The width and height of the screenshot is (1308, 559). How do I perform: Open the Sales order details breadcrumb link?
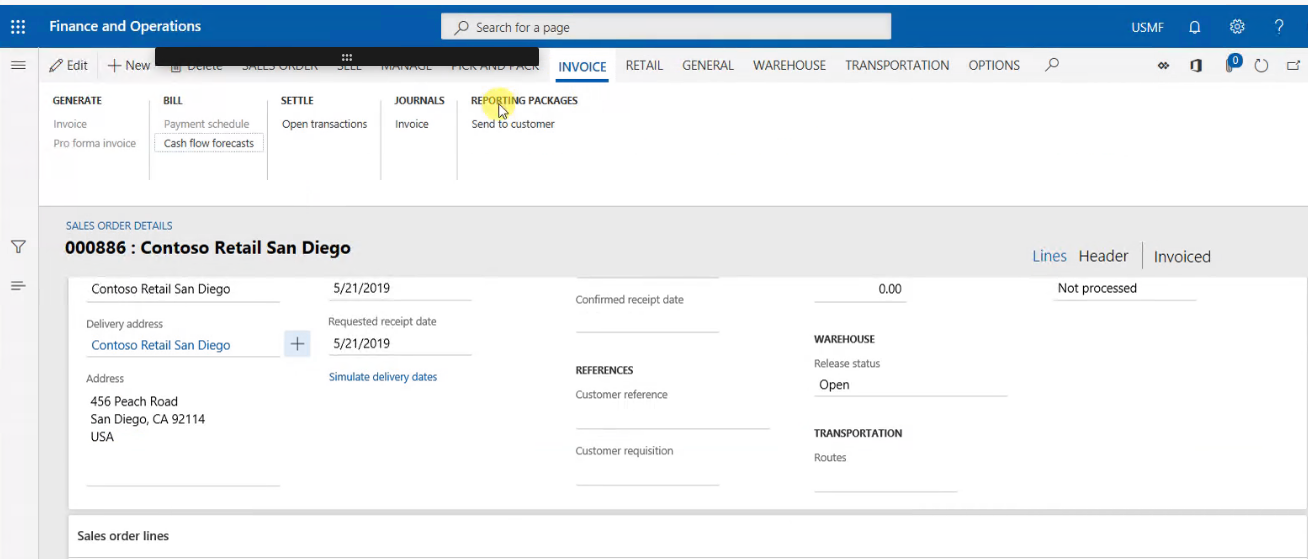(119, 226)
